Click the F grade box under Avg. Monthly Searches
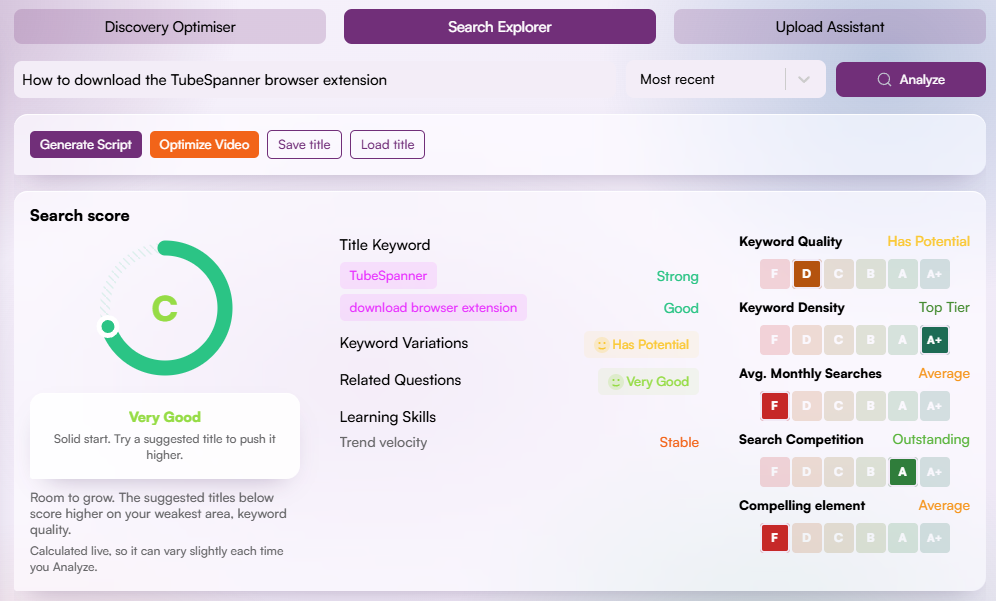This screenshot has height=601, width=996. (x=774, y=406)
